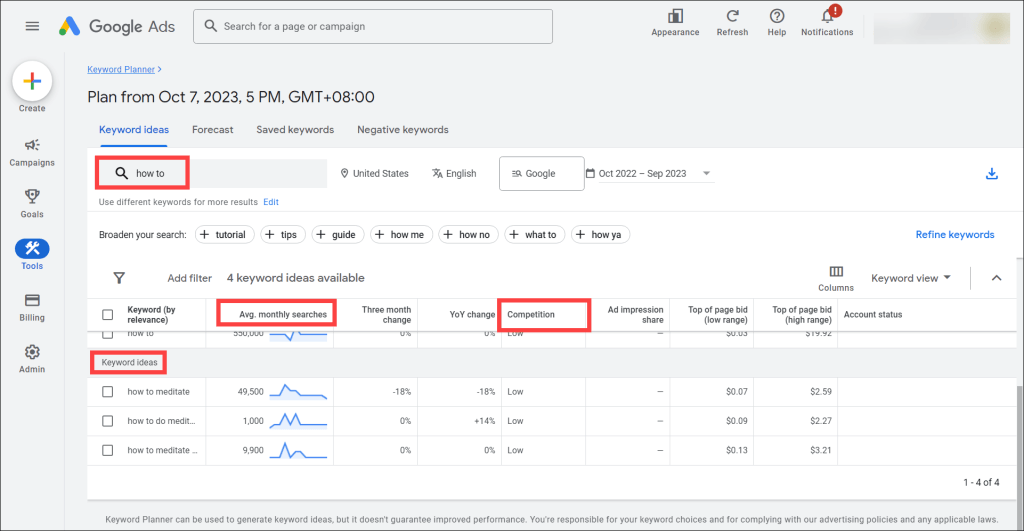Screen dimensions: 1024x531
Task: Click the Create plus button
Action: tap(32, 81)
